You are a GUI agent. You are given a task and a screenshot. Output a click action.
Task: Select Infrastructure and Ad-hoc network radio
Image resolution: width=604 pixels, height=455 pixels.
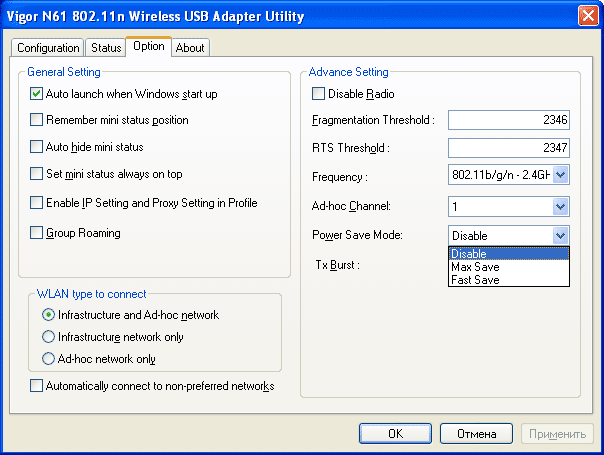tap(48, 315)
